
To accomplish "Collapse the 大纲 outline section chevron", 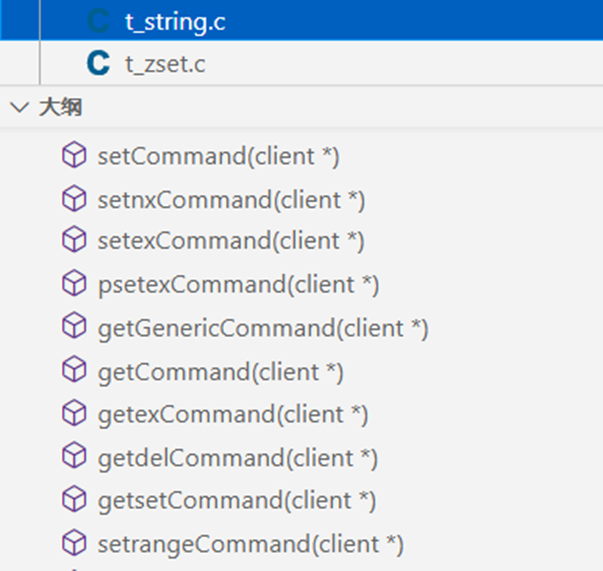I will (18, 109).
